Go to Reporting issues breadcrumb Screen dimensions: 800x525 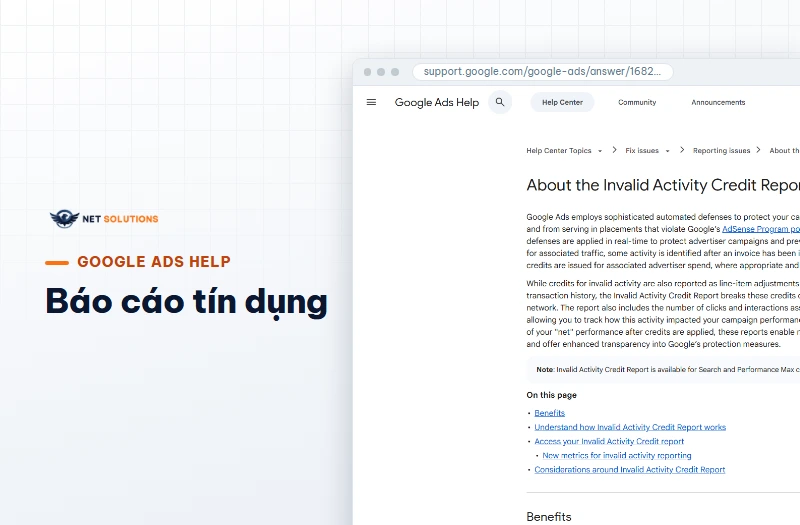point(721,151)
